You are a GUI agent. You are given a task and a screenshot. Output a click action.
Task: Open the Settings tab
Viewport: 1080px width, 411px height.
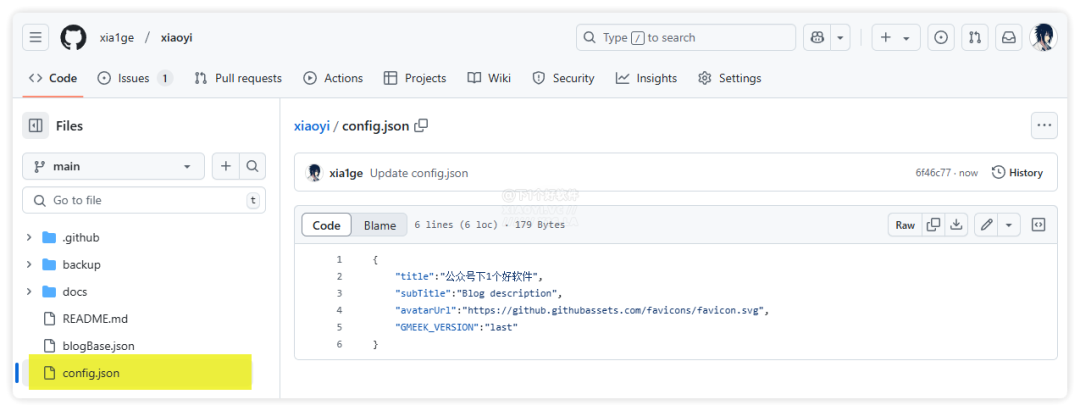[x=729, y=78]
